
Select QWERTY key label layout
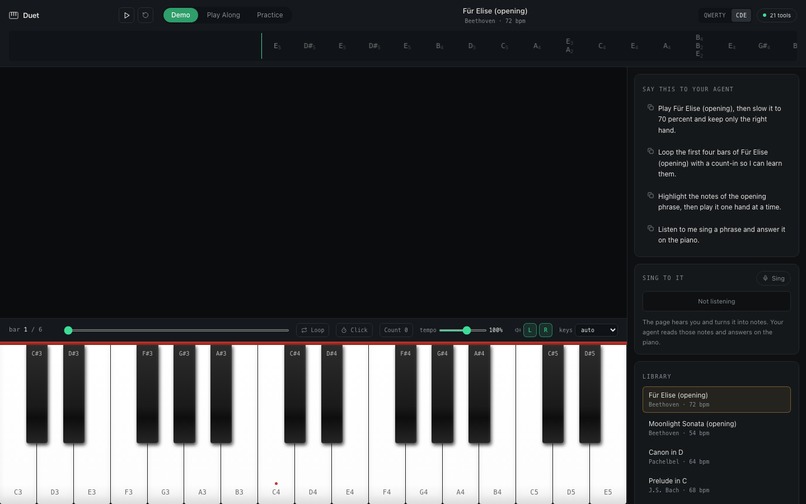[715, 15]
